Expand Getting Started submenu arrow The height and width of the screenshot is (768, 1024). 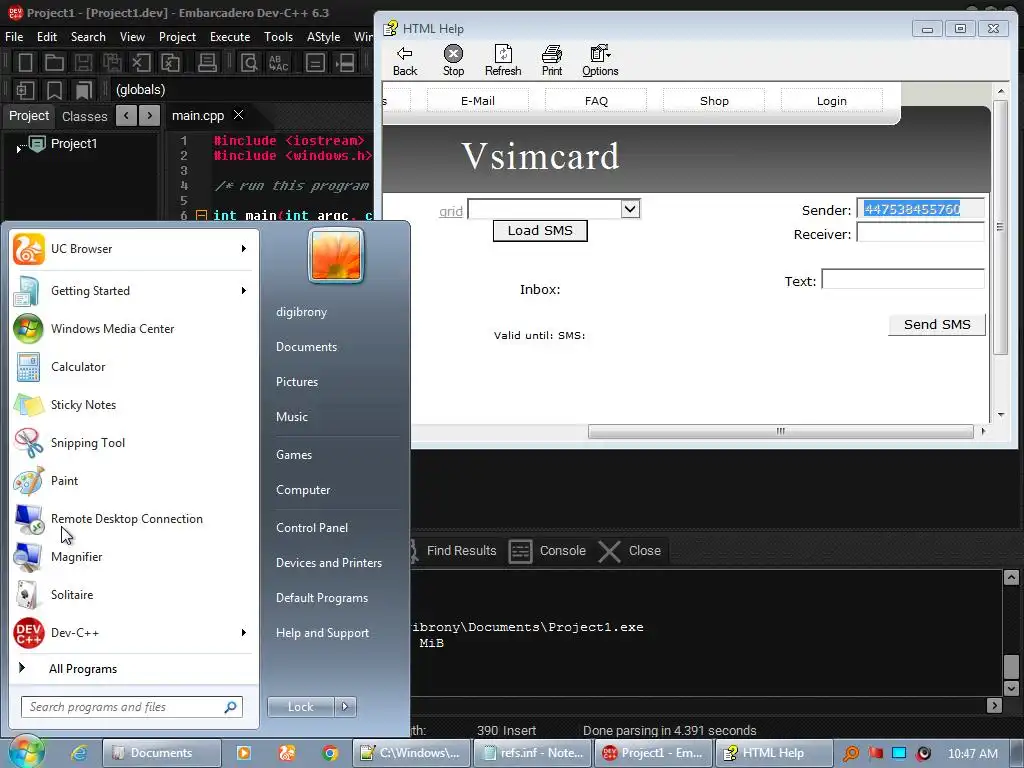[244, 291]
